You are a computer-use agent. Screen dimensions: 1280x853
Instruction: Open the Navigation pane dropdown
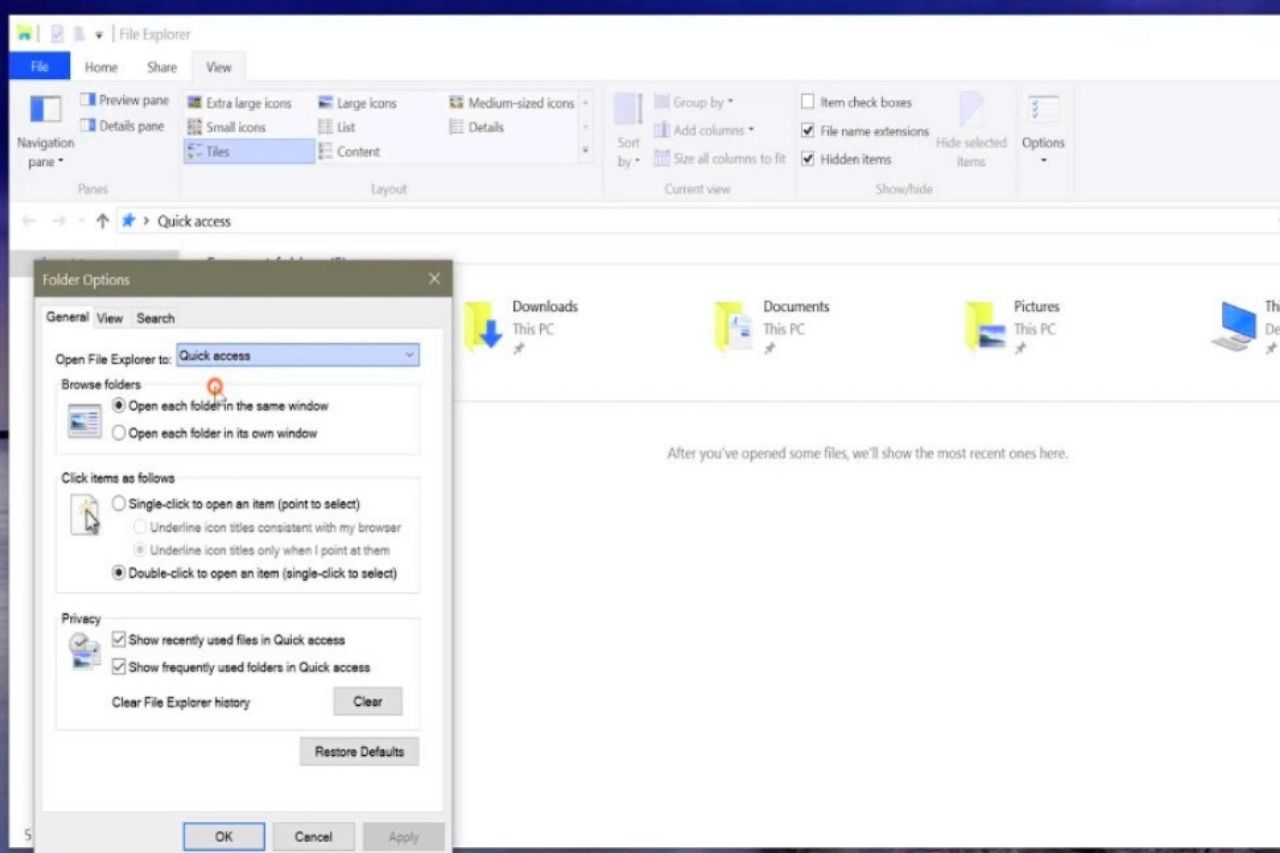(x=45, y=130)
